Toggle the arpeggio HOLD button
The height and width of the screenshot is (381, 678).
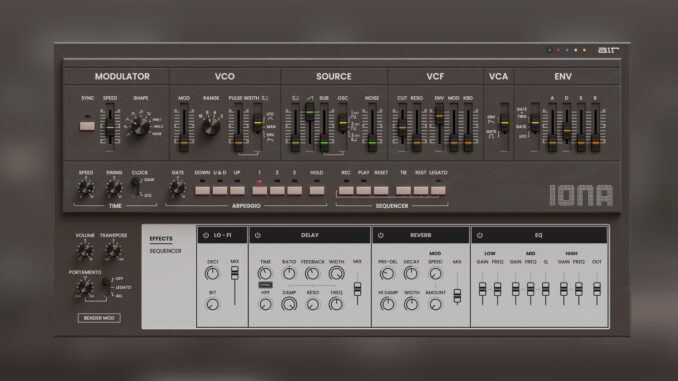317,190
